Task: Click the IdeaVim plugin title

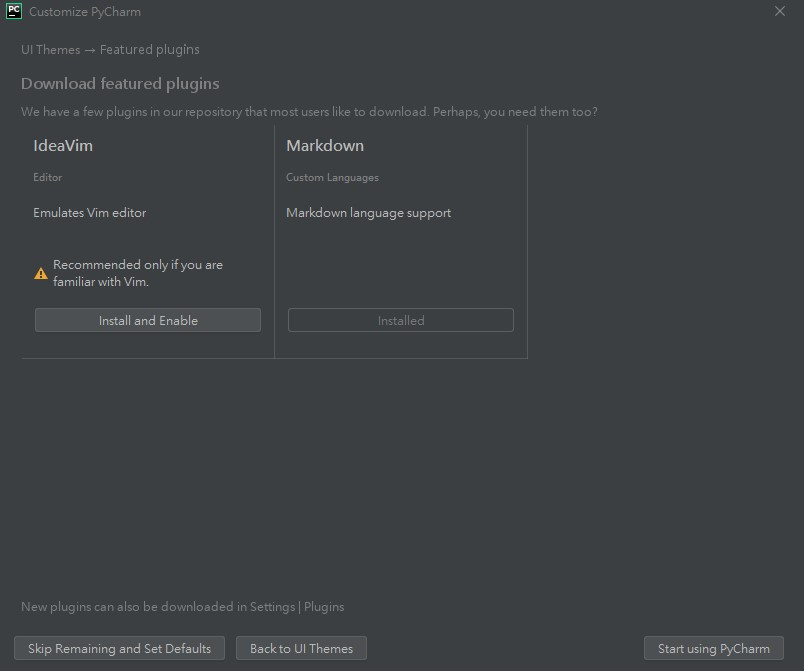Action: [63, 146]
